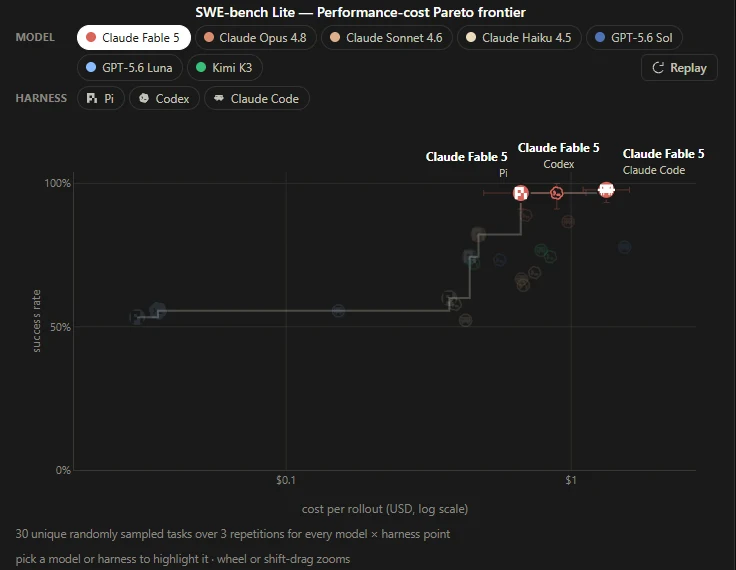The width and height of the screenshot is (736, 570).
Task: Click the Claude Fable 5 Pi chart label
Action: [x=467, y=164]
